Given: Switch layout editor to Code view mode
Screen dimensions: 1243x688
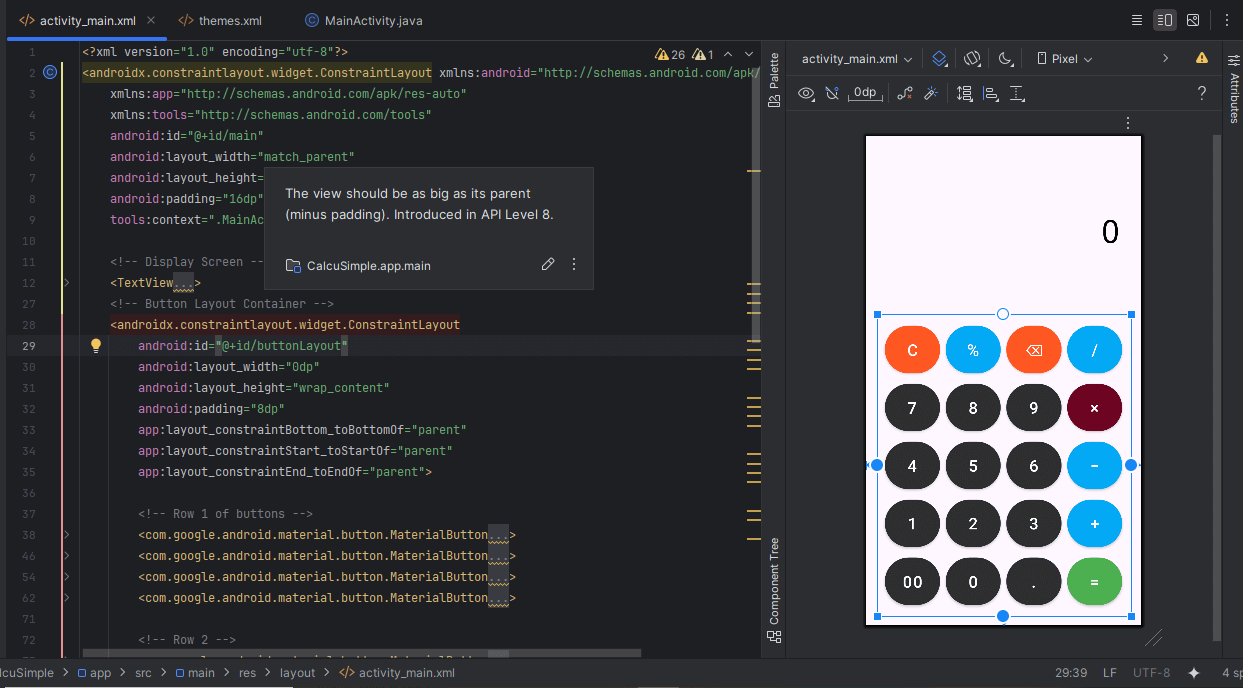Looking at the screenshot, I should click(1137, 20).
